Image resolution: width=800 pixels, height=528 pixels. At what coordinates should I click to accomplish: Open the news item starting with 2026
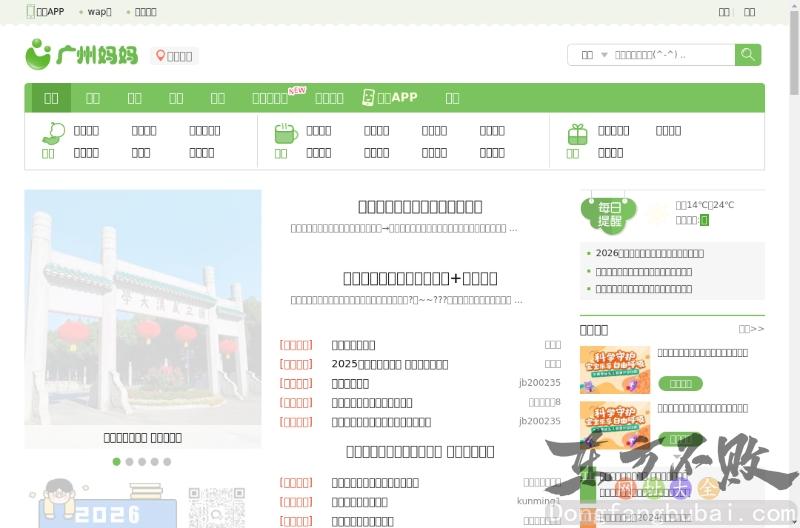point(649,254)
